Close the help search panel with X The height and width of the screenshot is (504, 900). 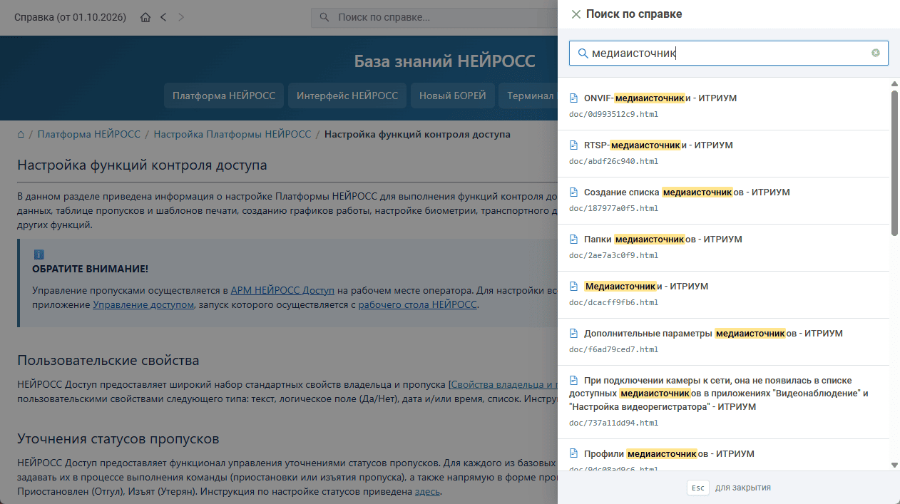(576, 14)
